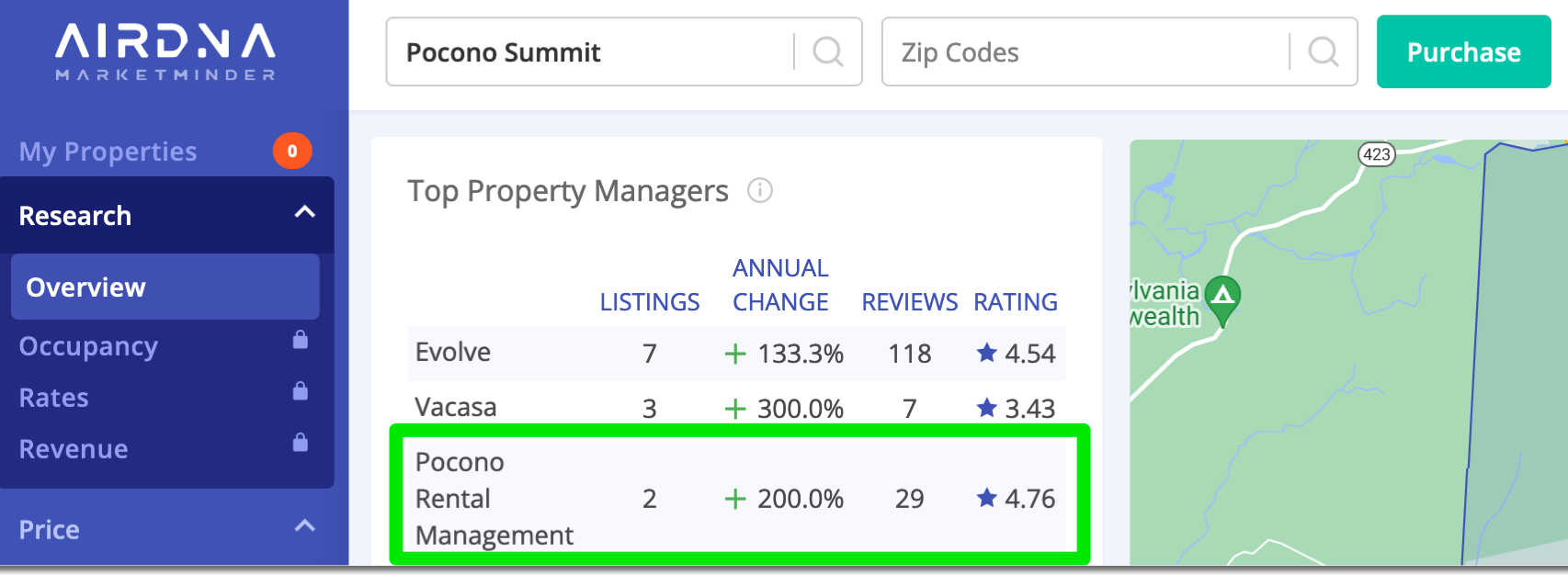This screenshot has width=1568, height=575.
Task: Click Vacasa's listings count 3
Action: [650, 409]
